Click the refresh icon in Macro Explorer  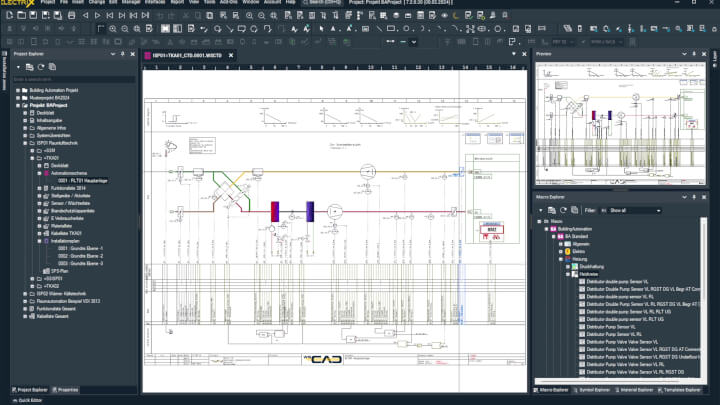click(x=565, y=210)
